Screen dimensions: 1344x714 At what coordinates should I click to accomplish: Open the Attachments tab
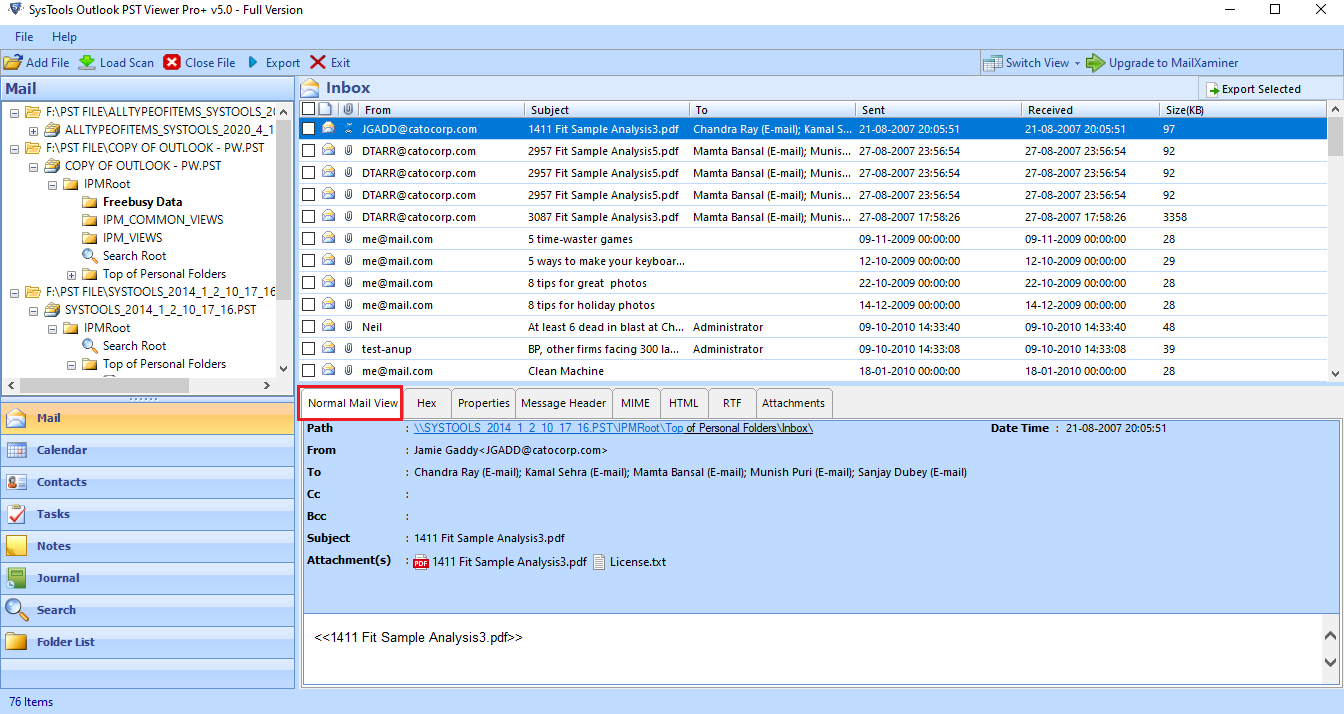coord(794,403)
